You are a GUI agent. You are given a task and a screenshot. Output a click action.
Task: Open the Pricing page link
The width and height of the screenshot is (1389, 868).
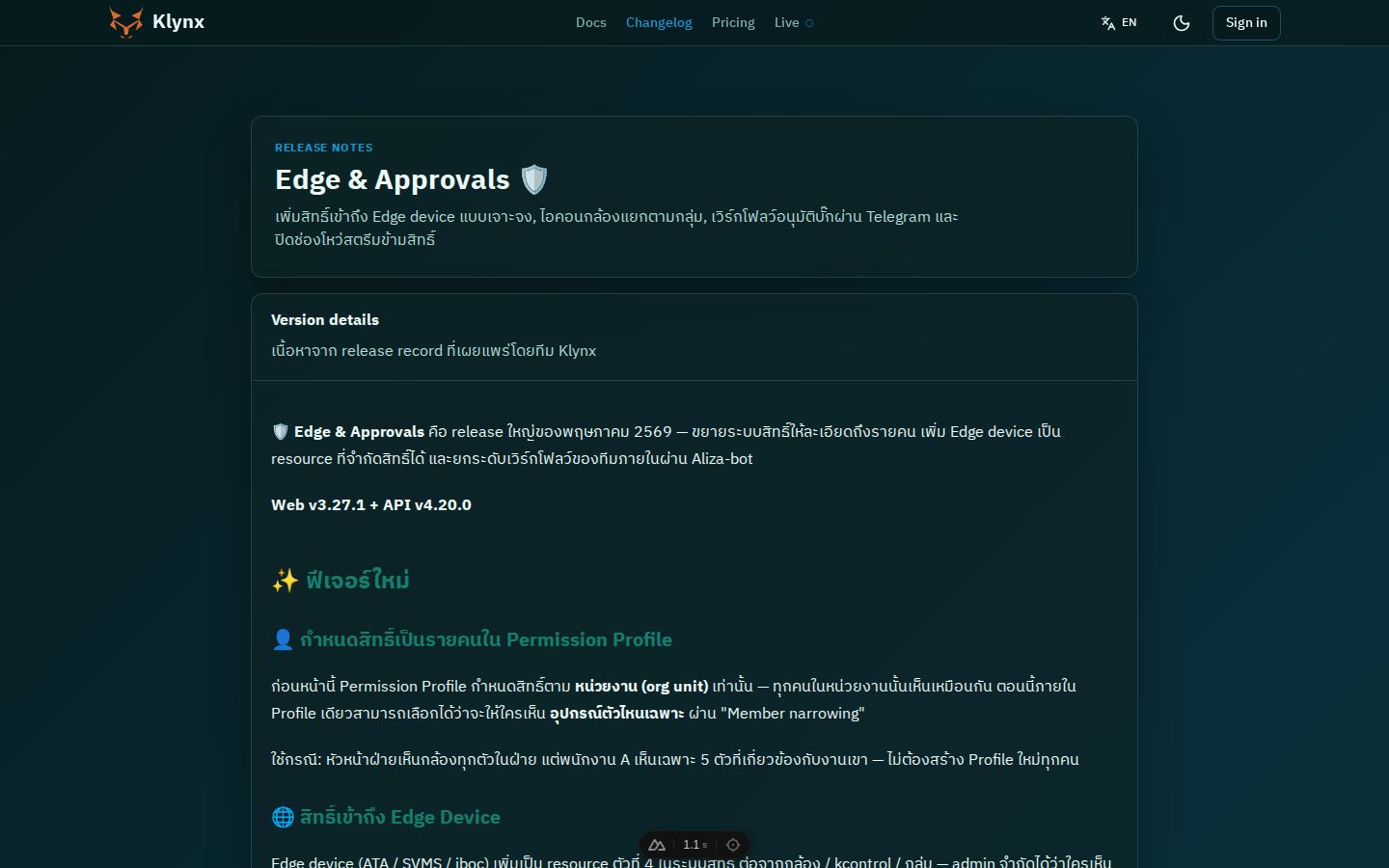pos(733,22)
